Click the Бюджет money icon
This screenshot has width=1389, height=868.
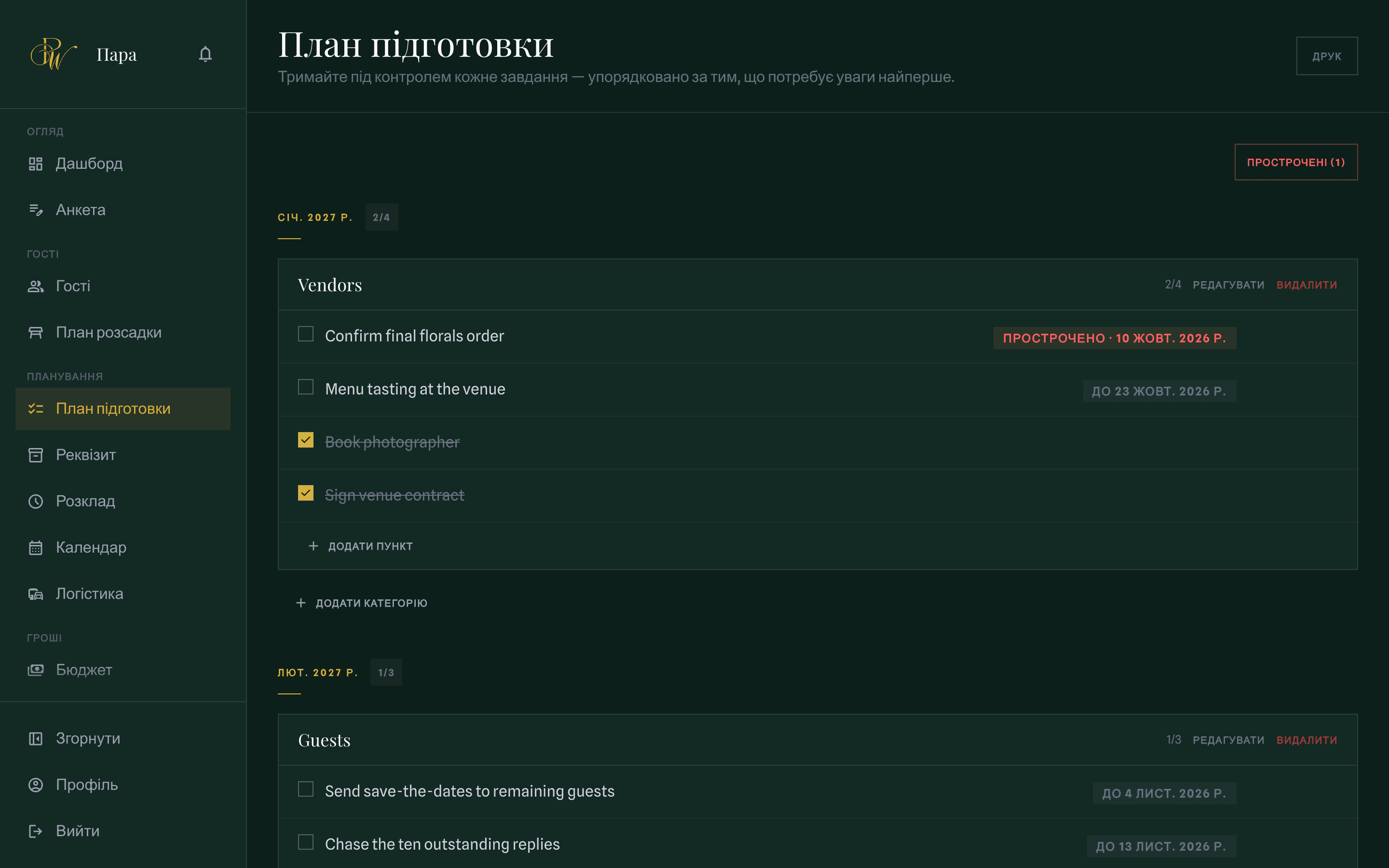[x=36, y=670]
